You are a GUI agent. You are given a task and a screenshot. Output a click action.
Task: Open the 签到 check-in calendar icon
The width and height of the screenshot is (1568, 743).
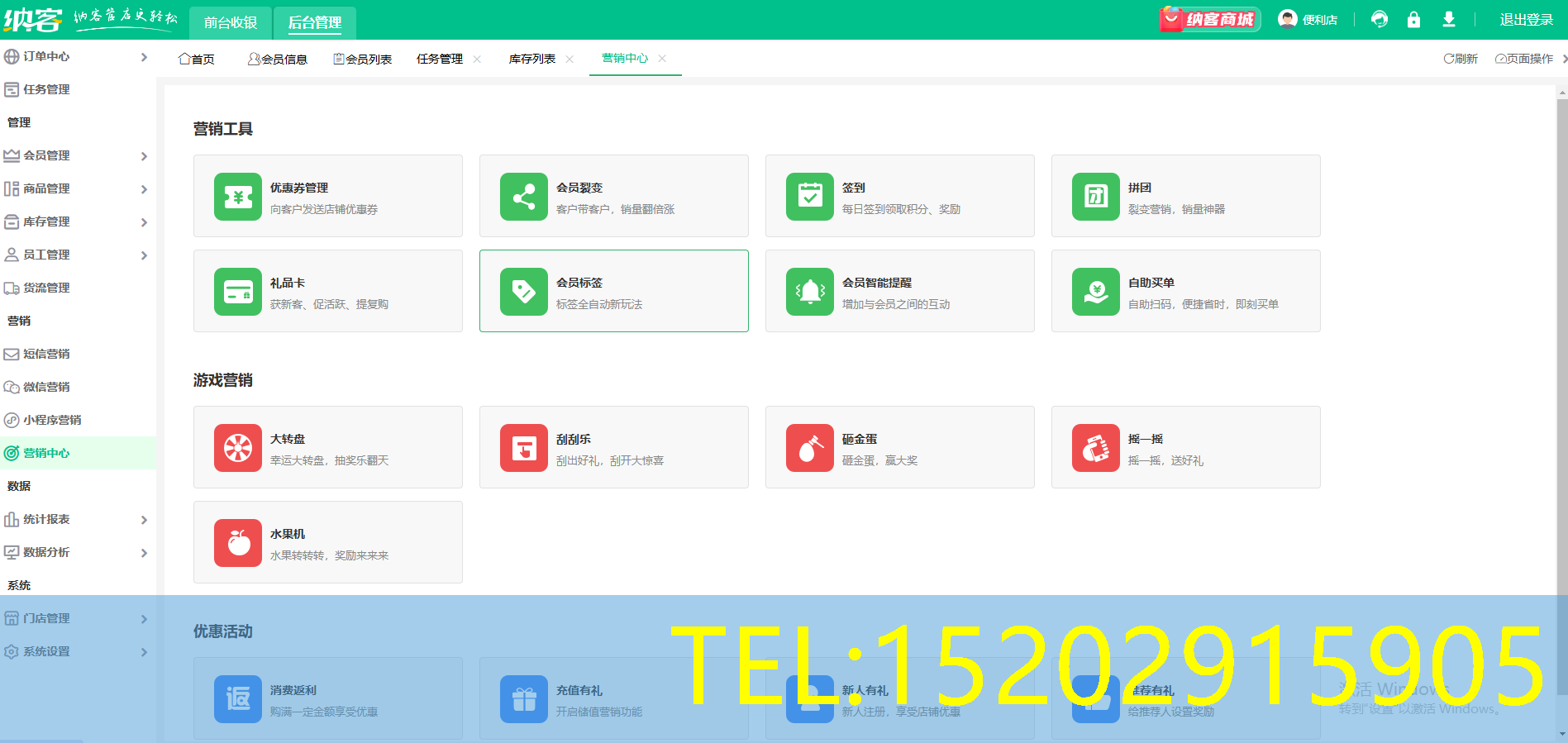810,197
